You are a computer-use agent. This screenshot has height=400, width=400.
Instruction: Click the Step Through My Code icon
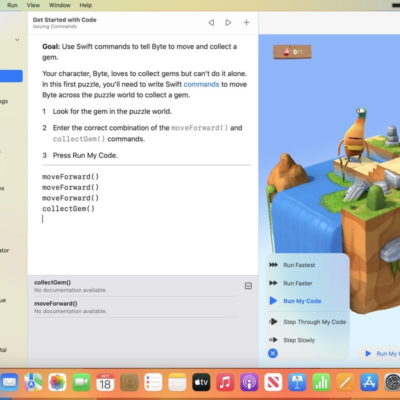click(273, 322)
